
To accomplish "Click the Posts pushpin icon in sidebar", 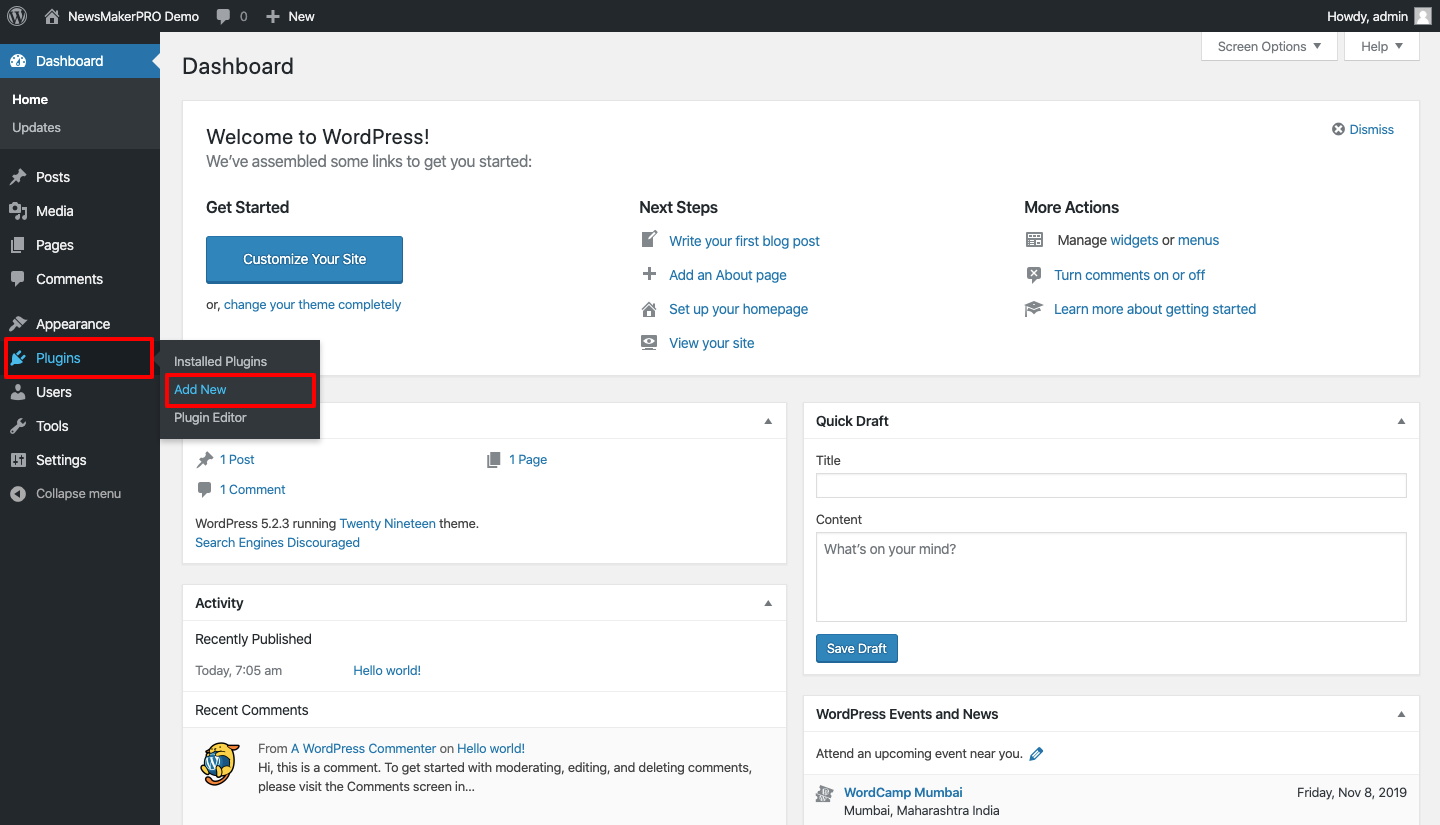I will click(x=18, y=177).
